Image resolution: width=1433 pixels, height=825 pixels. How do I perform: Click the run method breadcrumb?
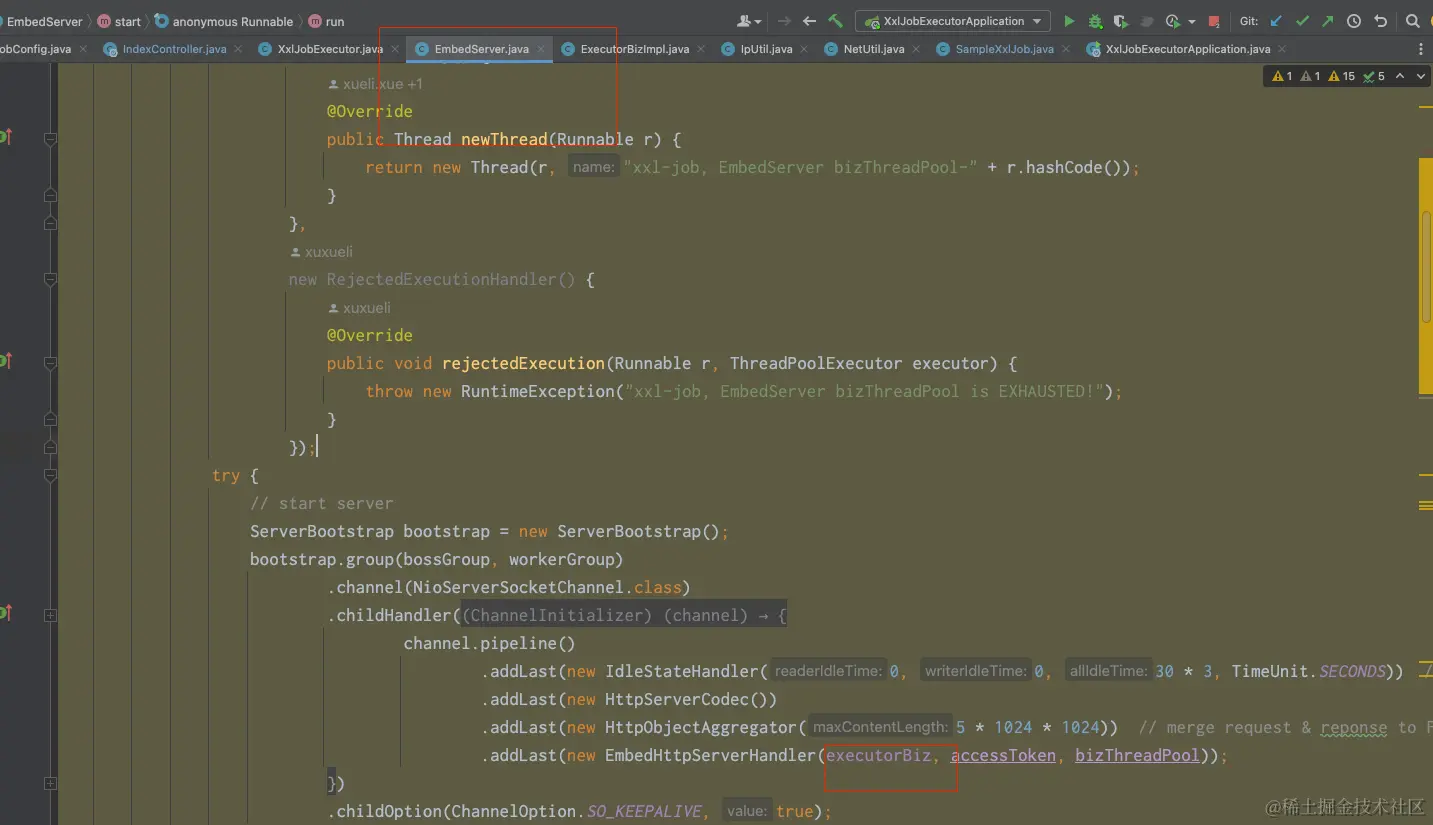327,21
